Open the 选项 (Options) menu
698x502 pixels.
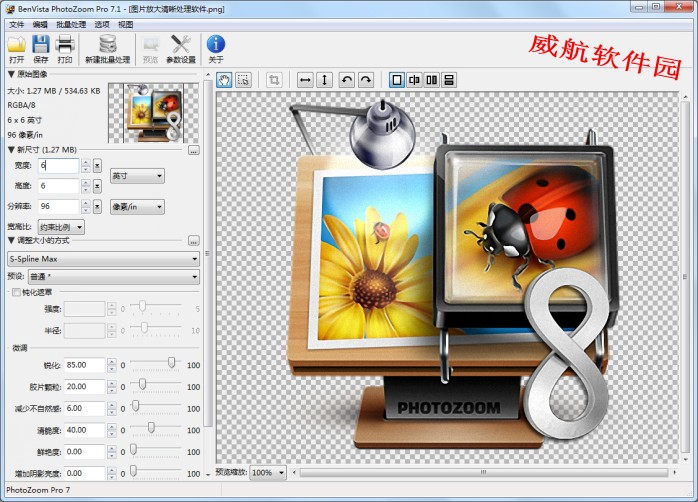(x=102, y=24)
